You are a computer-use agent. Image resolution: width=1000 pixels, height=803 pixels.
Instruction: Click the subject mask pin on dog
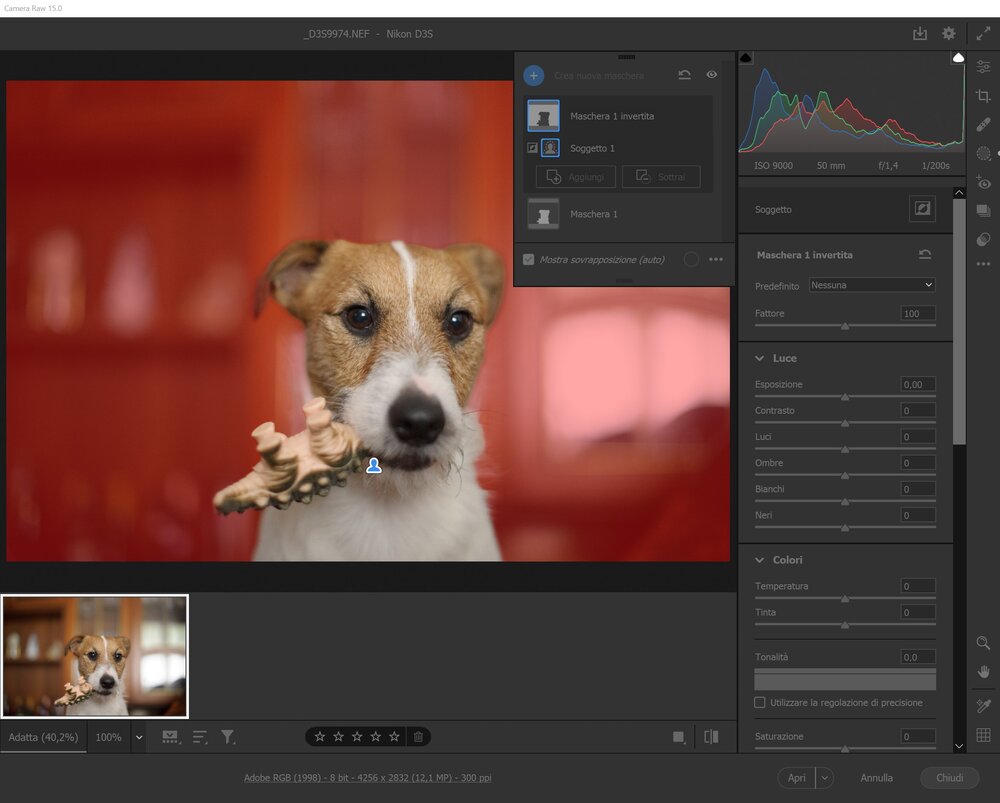click(x=374, y=466)
